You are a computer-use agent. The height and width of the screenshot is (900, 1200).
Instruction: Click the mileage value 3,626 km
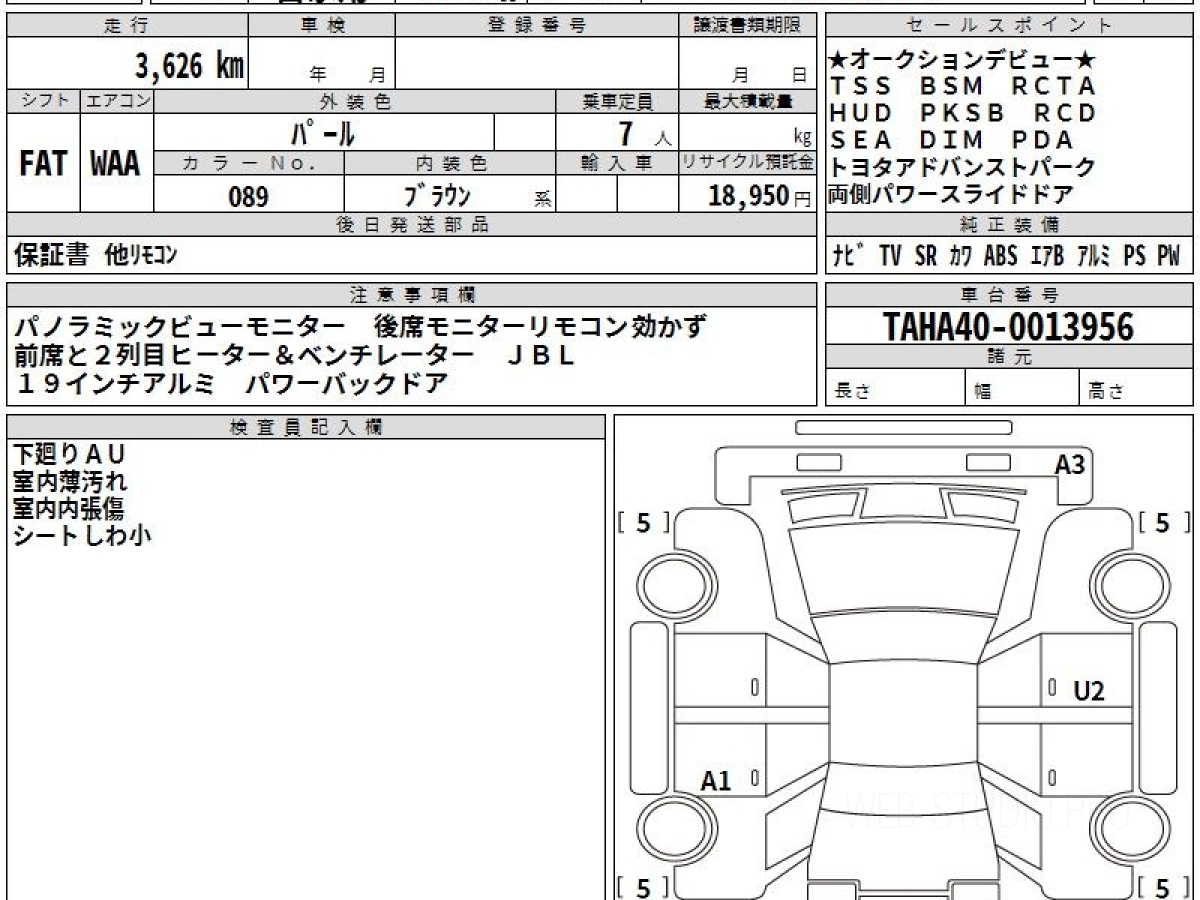(x=190, y=66)
